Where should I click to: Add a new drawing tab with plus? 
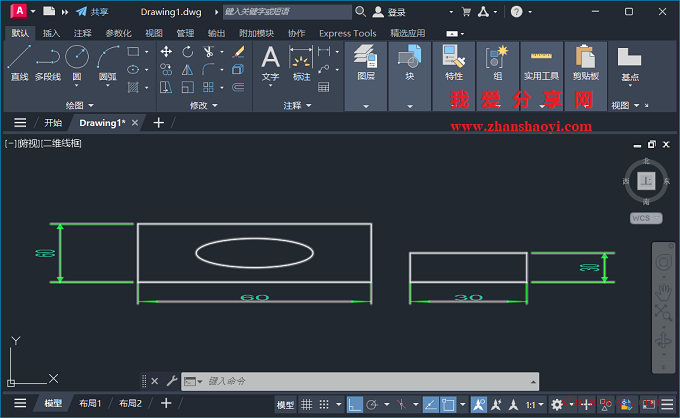[x=159, y=123]
